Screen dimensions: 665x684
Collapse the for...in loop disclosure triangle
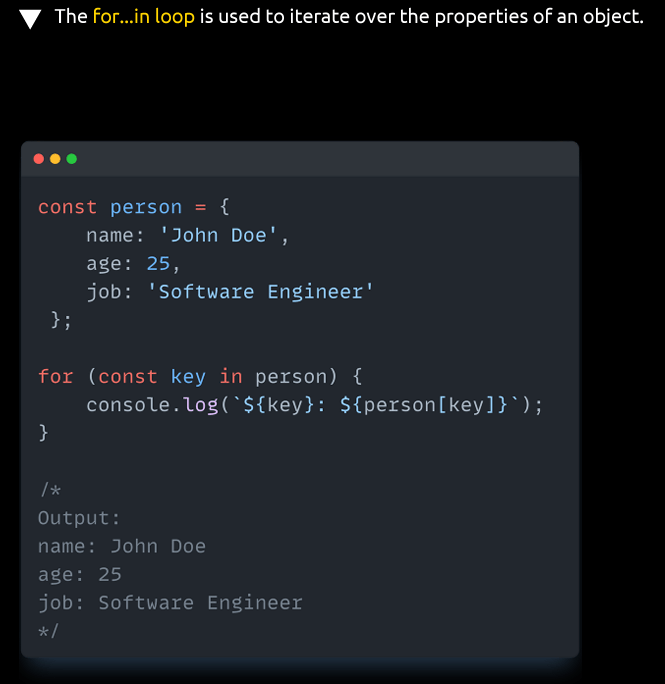pos(31,19)
